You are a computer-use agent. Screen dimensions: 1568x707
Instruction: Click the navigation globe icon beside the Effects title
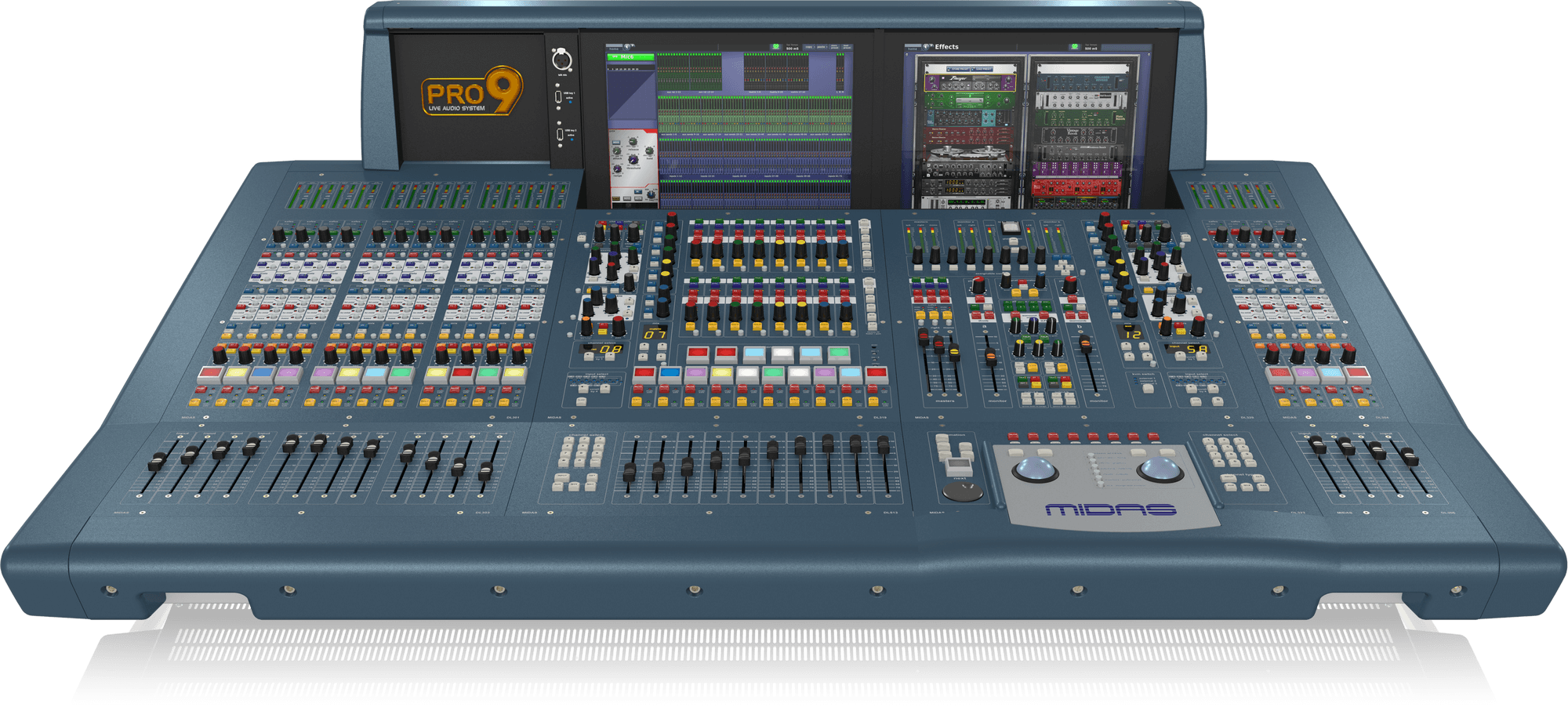click(927, 46)
